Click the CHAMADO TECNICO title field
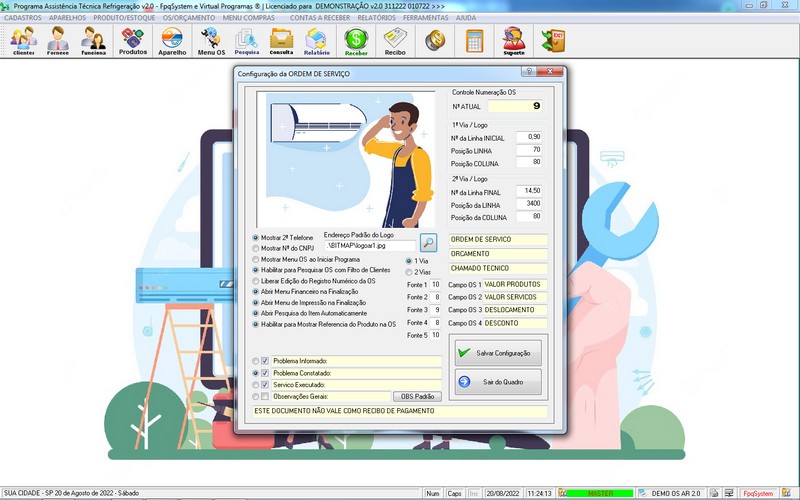The height and width of the screenshot is (500, 800). point(498,268)
